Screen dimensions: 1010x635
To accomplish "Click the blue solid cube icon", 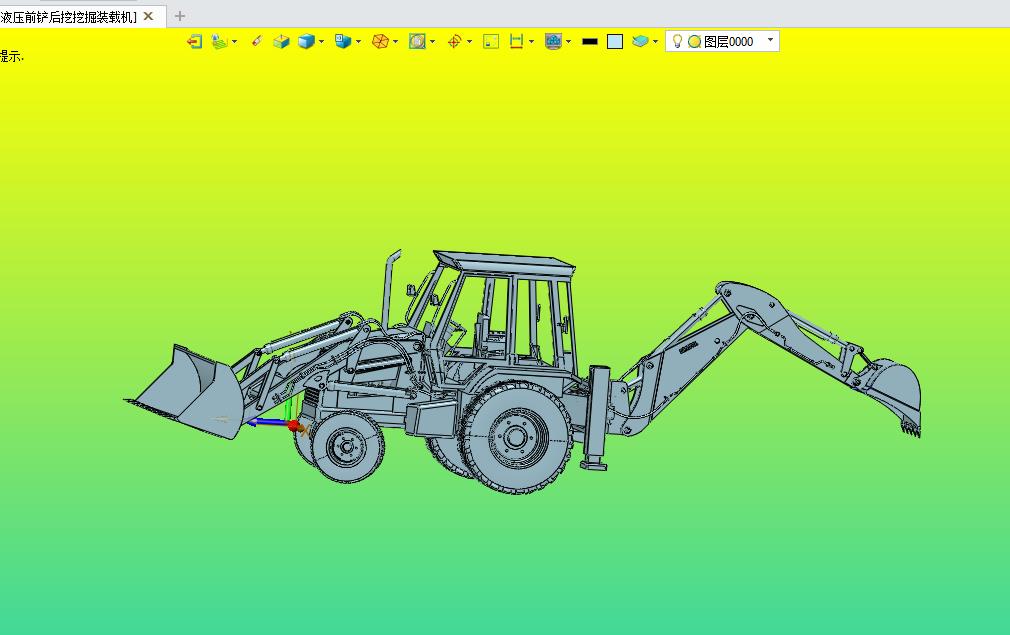I will click(306, 42).
